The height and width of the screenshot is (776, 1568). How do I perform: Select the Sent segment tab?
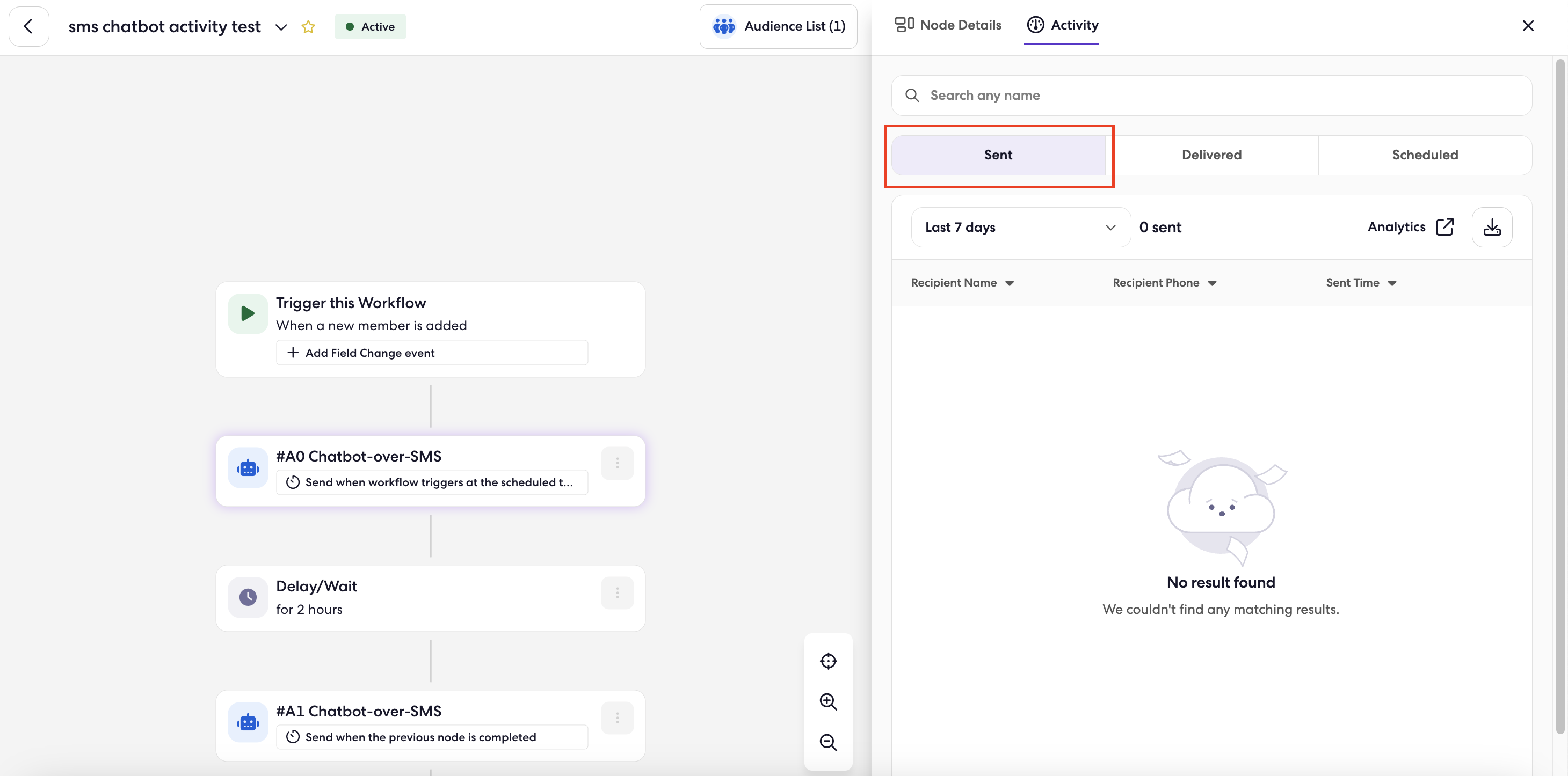[998, 155]
